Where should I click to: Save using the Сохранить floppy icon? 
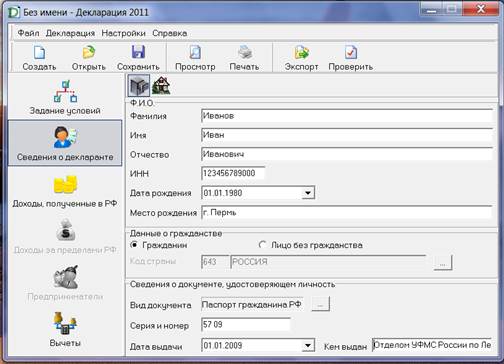click(x=138, y=53)
